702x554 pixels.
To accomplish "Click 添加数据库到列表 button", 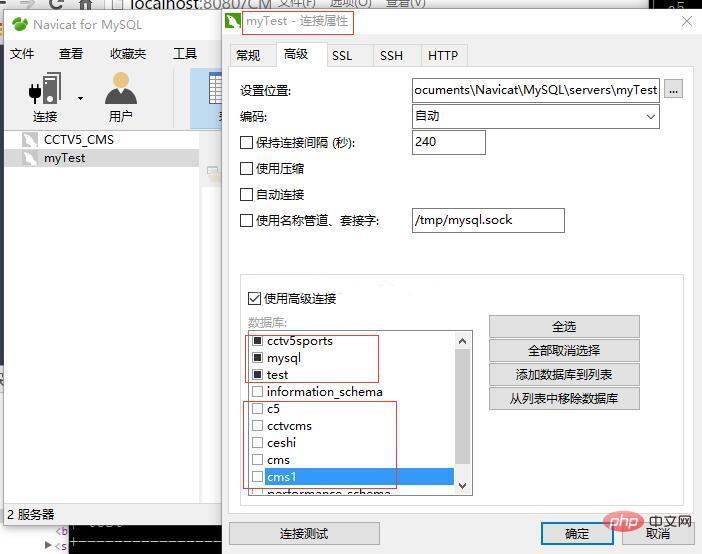I will (x=564, y=374).
